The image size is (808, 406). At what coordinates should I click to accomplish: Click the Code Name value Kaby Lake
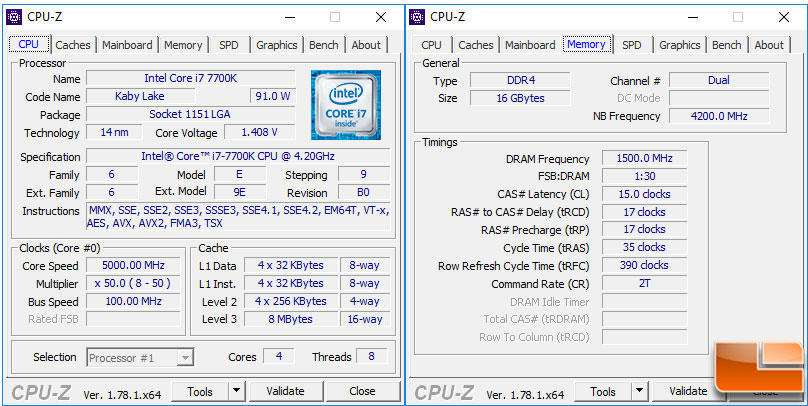(140, 96)
